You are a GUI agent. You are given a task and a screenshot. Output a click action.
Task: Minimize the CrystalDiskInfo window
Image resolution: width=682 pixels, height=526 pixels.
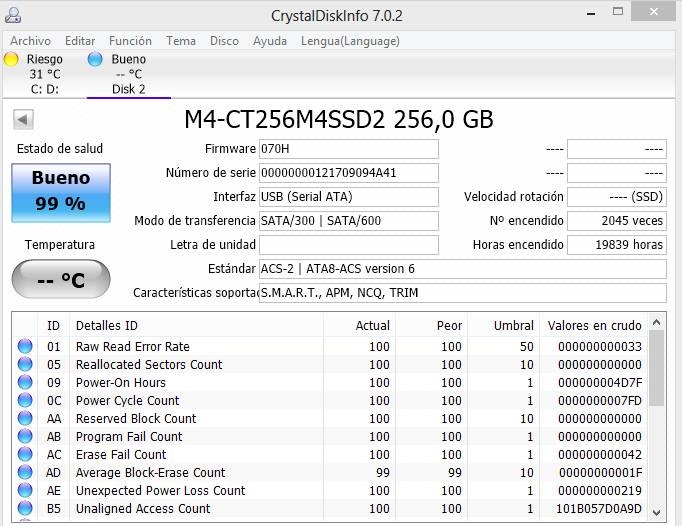point(591,13)
